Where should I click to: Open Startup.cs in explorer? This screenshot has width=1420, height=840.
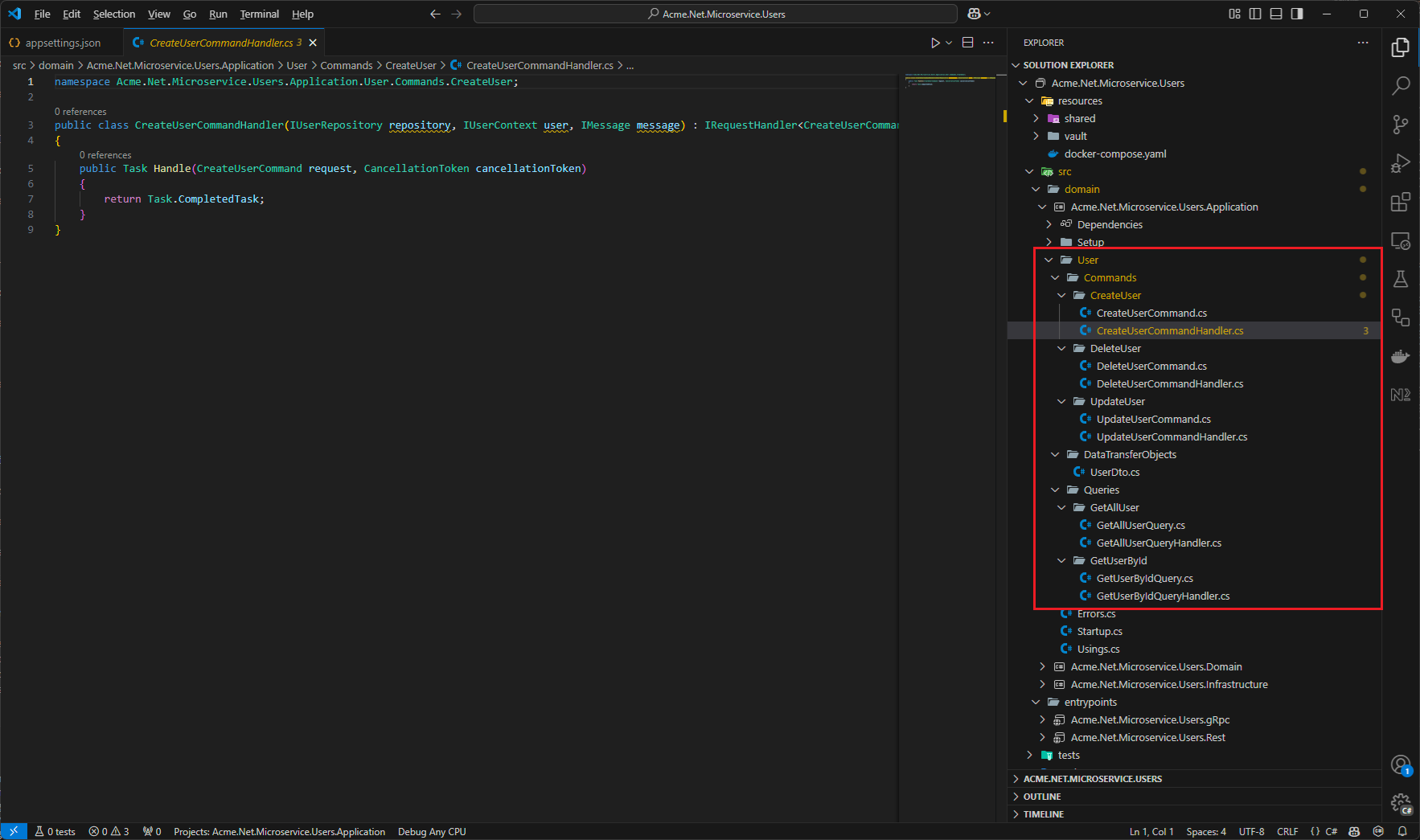1099,631
